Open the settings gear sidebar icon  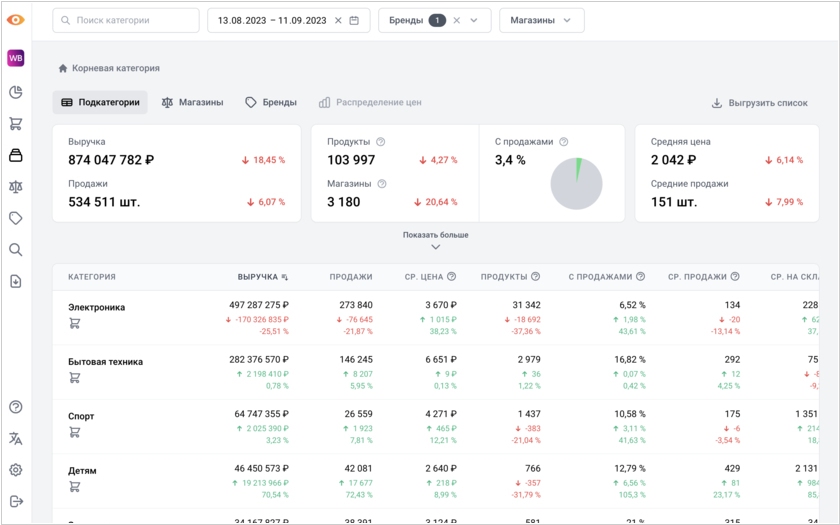click(16, 470)
